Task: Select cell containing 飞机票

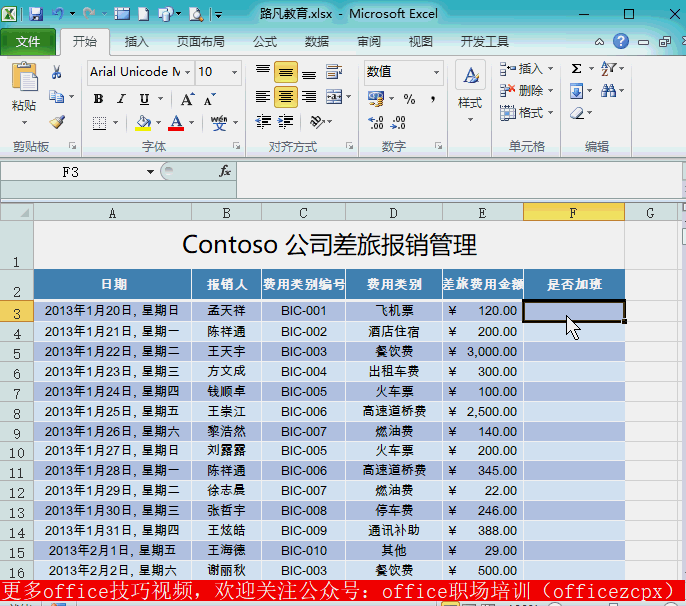Action: tap(393, 311)
